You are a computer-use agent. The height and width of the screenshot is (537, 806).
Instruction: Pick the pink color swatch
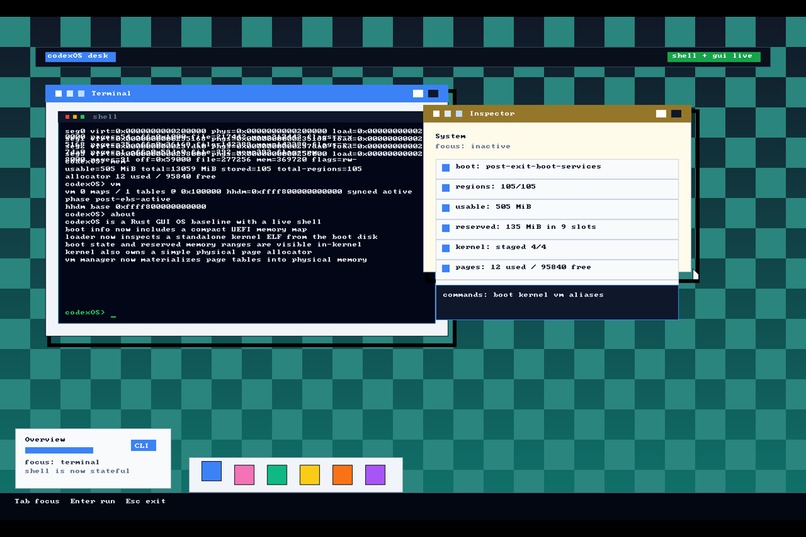click(x=244, y=475)
